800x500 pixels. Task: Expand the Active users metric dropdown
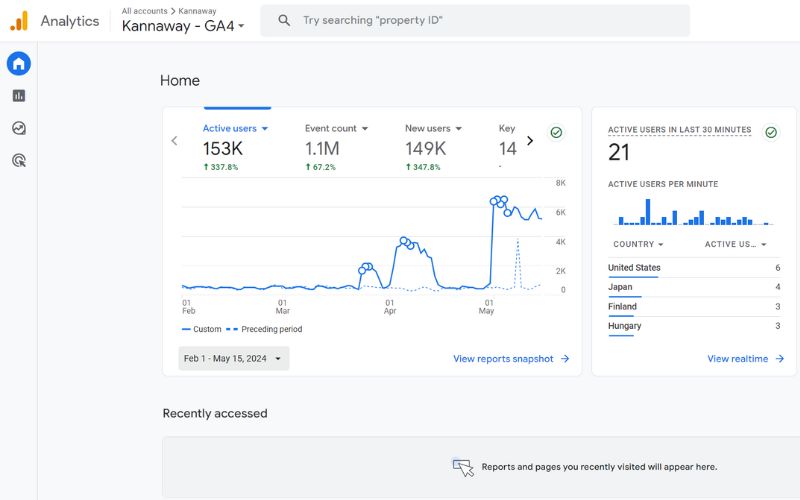point(265,129)
